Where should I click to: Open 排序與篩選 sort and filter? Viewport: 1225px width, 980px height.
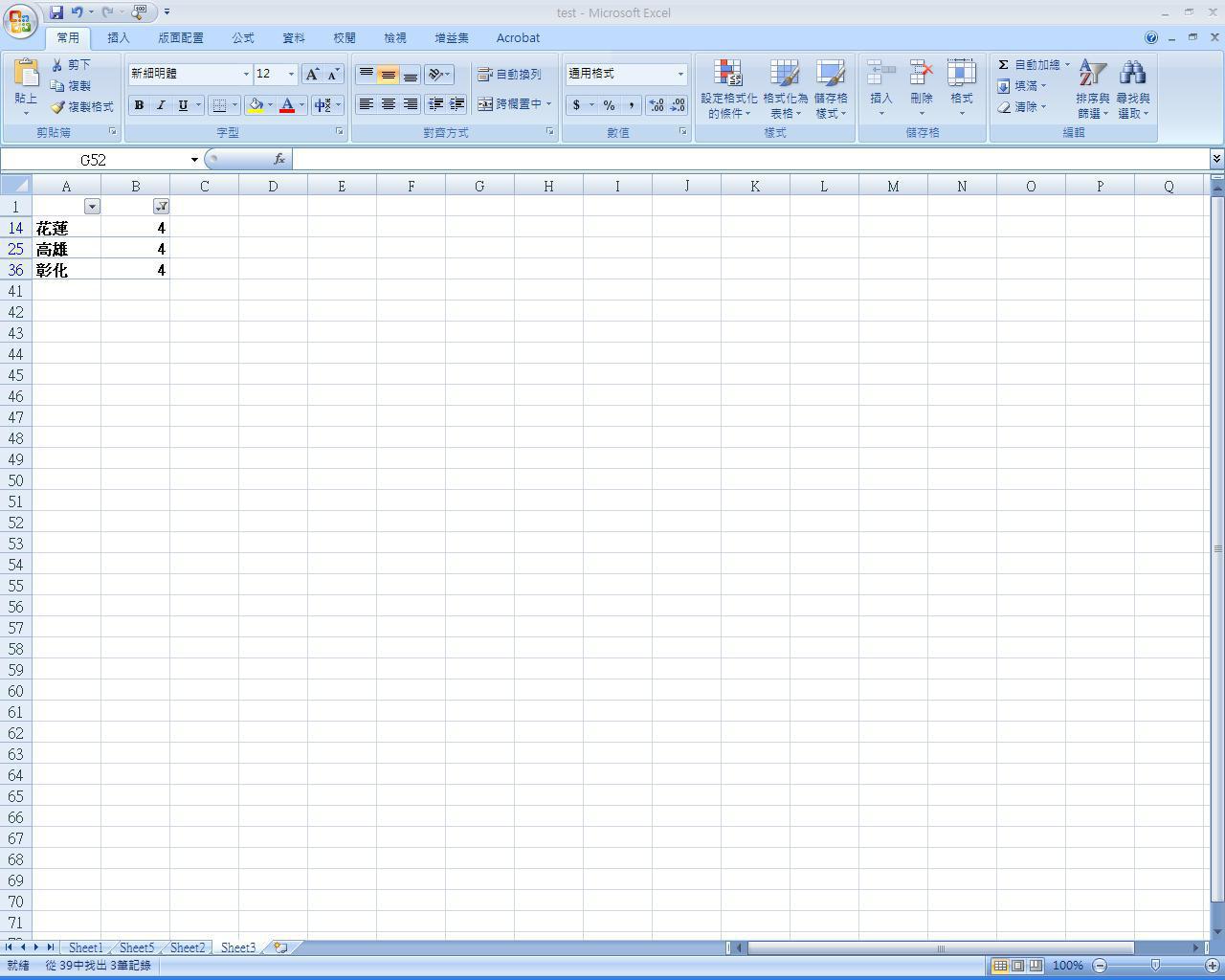pyautogui.click(x=1092, y=89)
